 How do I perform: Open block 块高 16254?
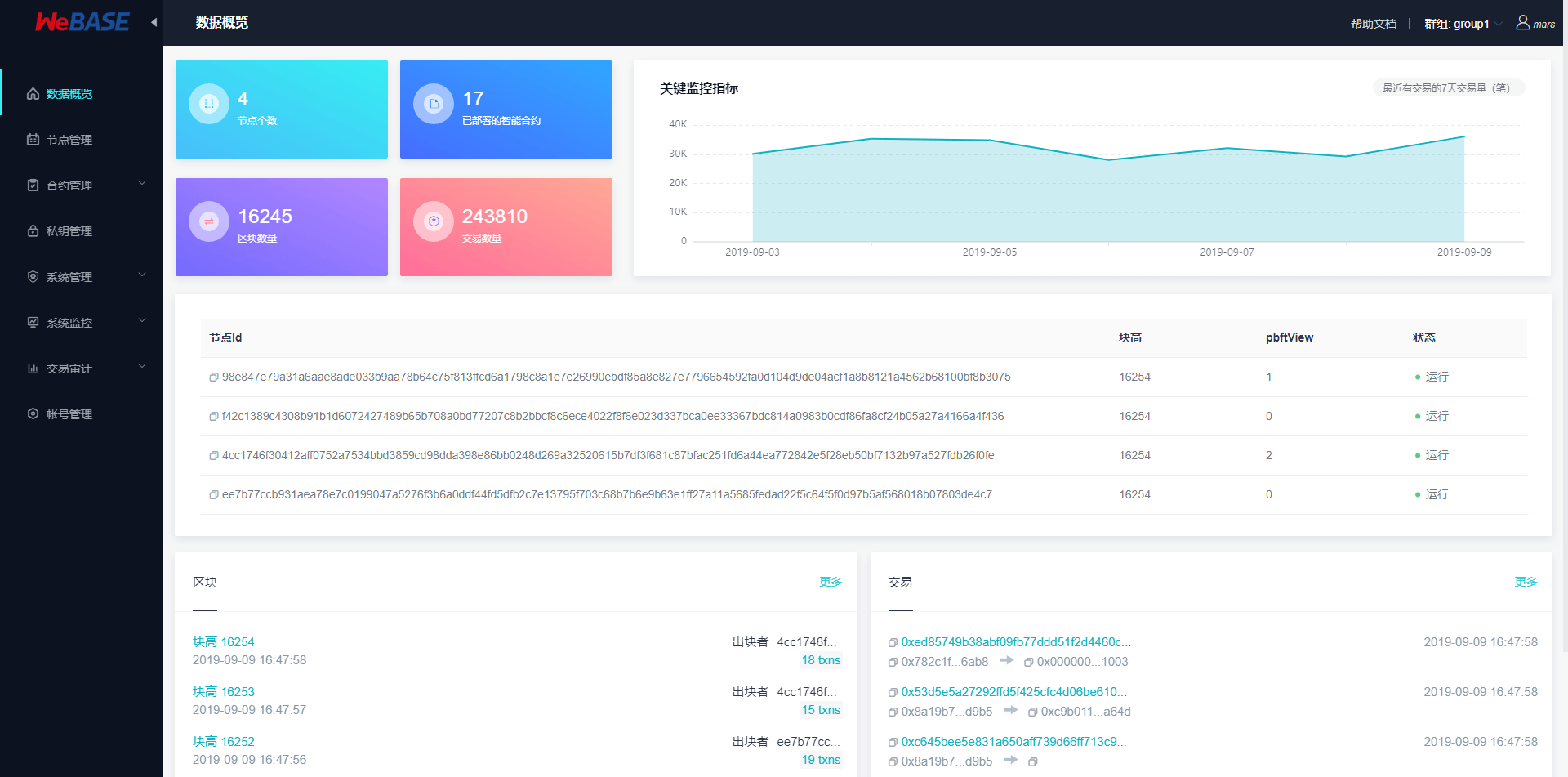[x=224, y=642]
